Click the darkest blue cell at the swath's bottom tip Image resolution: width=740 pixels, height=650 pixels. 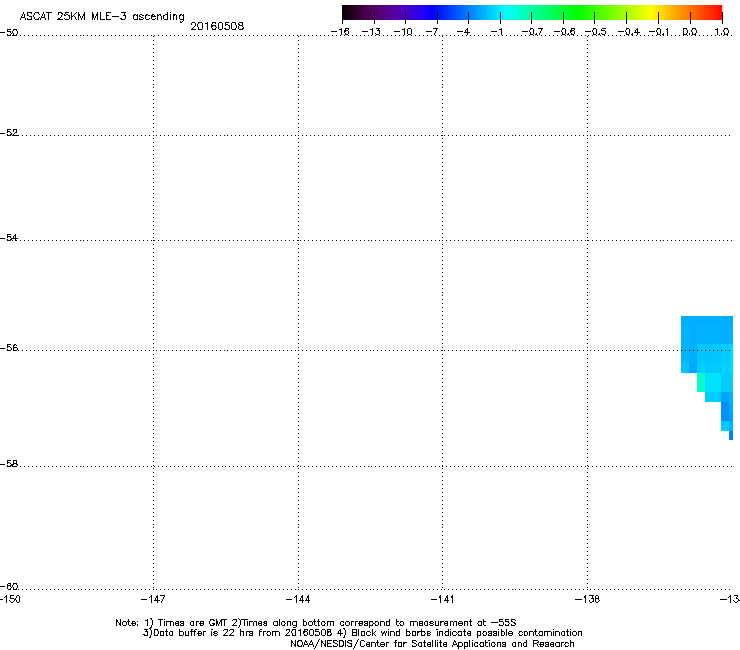[x=731, y=435]
